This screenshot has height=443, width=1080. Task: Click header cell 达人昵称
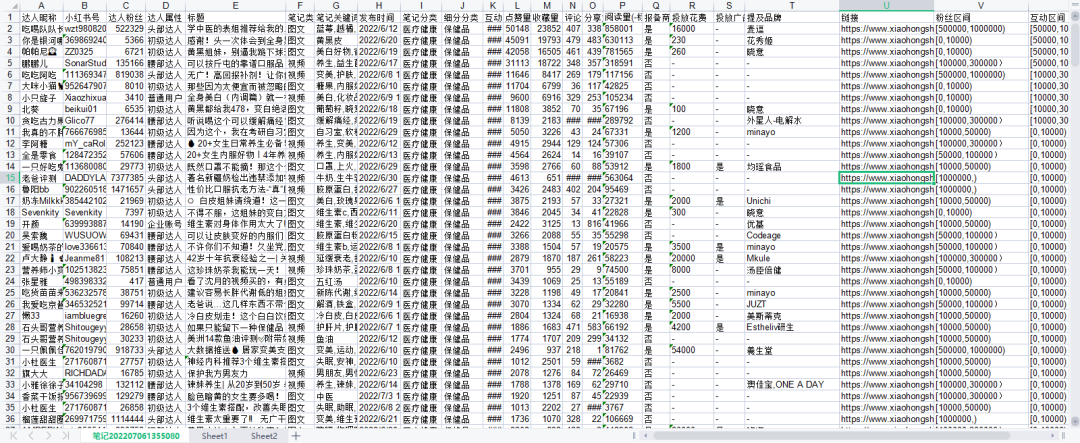(x=42, y=16)
